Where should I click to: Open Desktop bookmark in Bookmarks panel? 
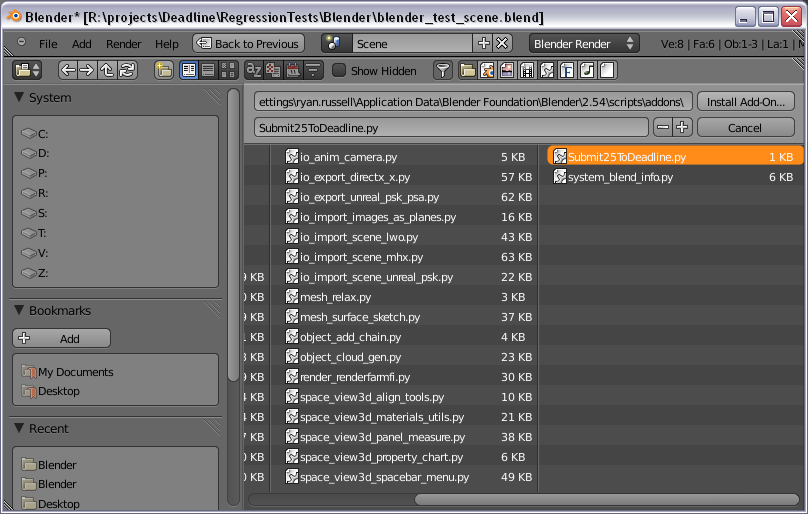[x=115, y=391]
